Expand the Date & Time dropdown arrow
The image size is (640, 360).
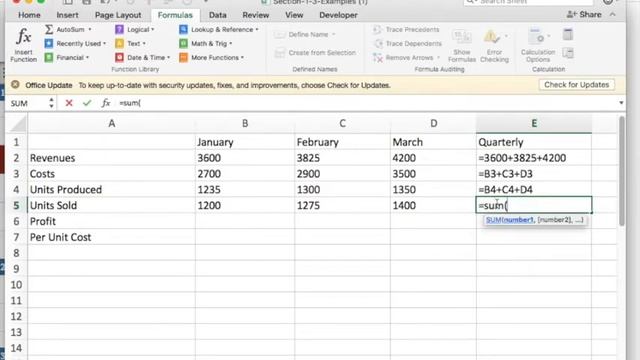point(169,58)
